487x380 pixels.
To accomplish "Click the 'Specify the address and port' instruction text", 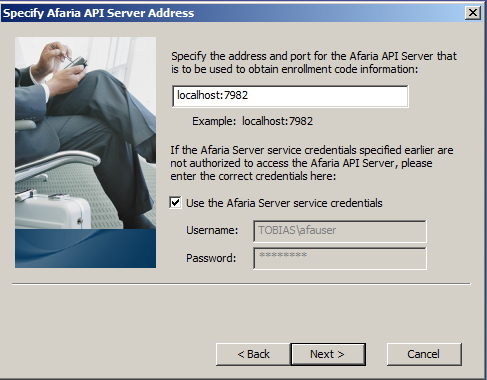I will coord(314,62).
